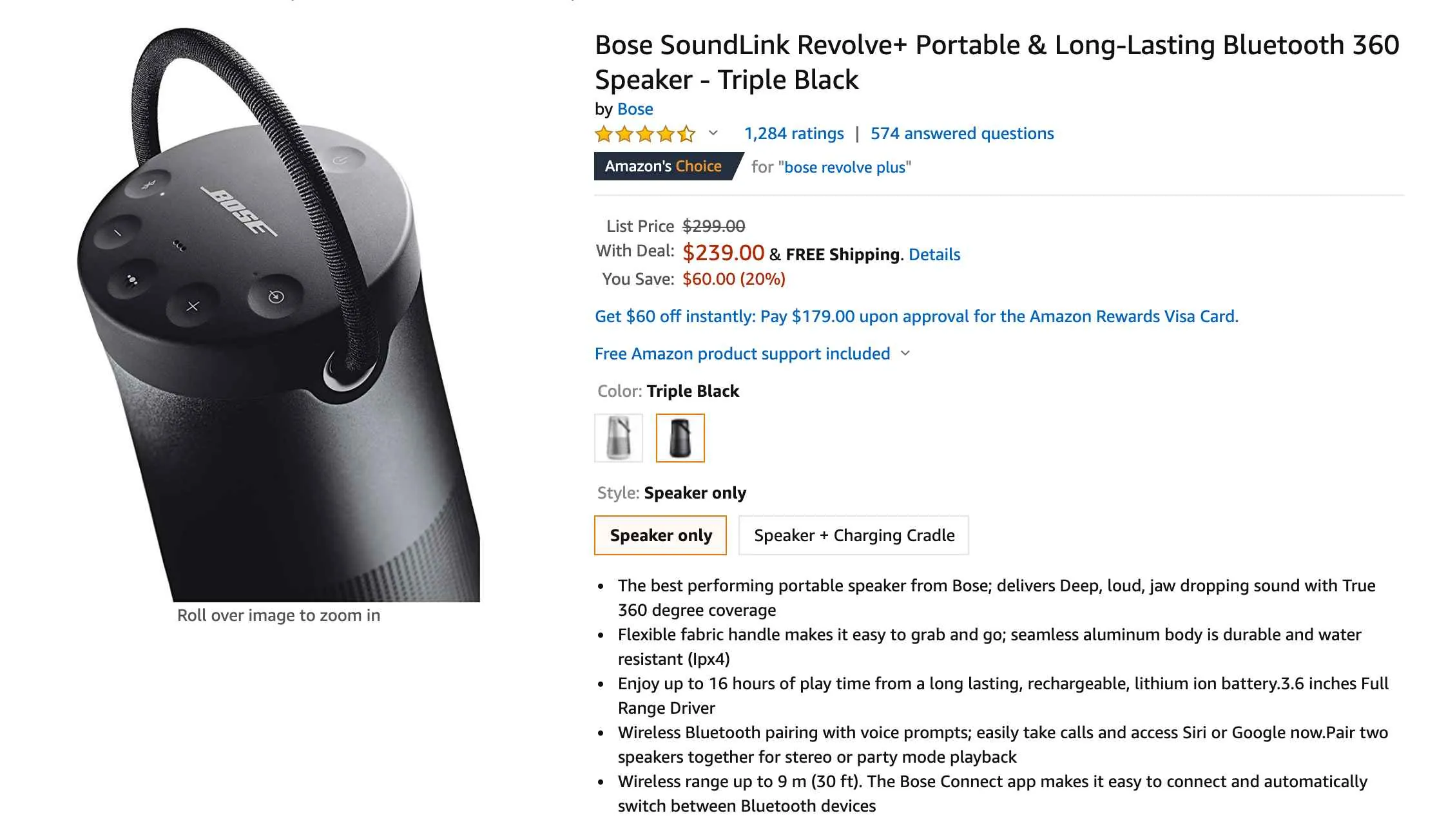This screenshot has width=1437, height=840.
Task: Open the 1,284 ratings link
Action: coord(793,133)
